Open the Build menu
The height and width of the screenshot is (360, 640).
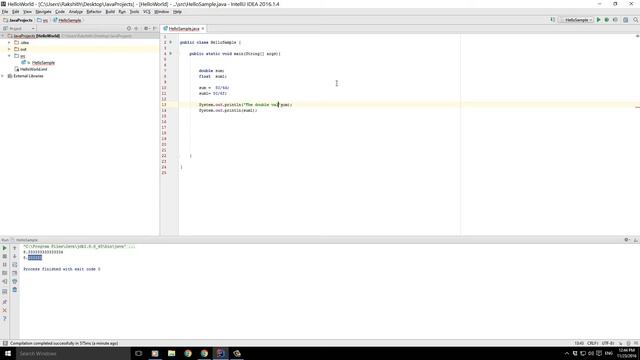click(110, 12)
